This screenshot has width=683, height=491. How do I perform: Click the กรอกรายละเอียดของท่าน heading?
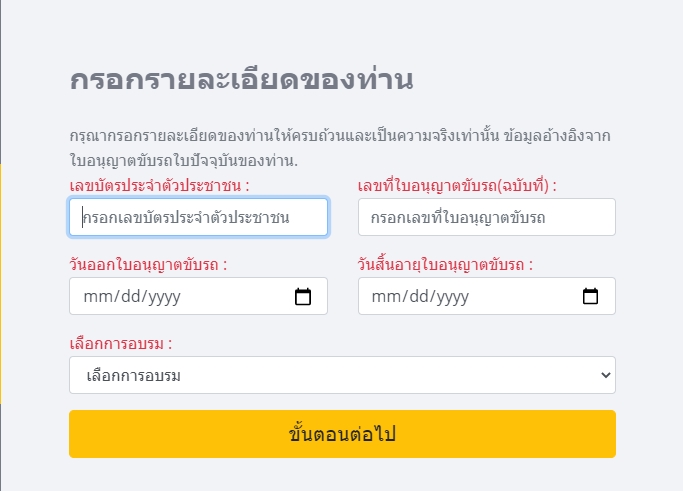point(241,80)
